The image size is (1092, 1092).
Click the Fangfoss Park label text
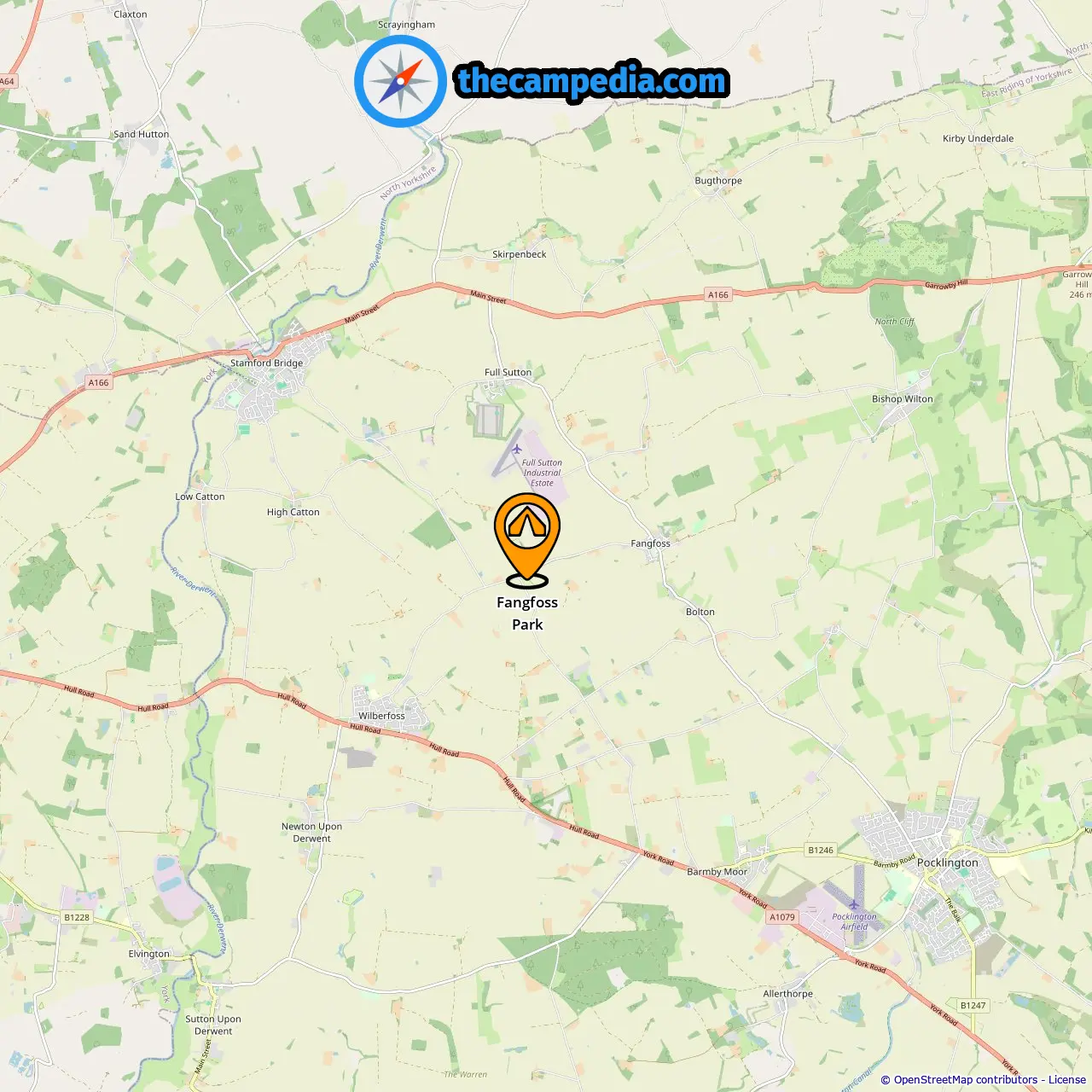point(527,613)
